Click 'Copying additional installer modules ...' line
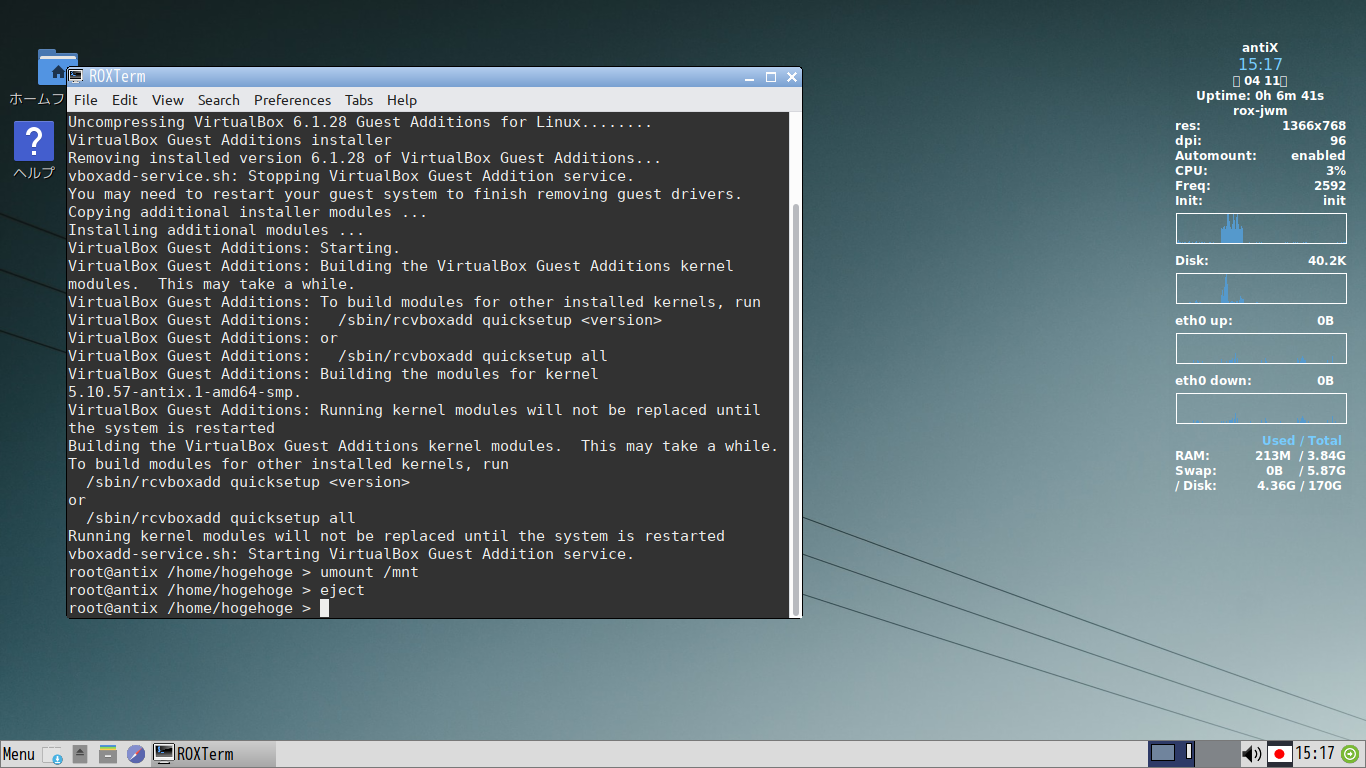The width and height of the screenshot is (1366, 768). click(x=248, y=212)
